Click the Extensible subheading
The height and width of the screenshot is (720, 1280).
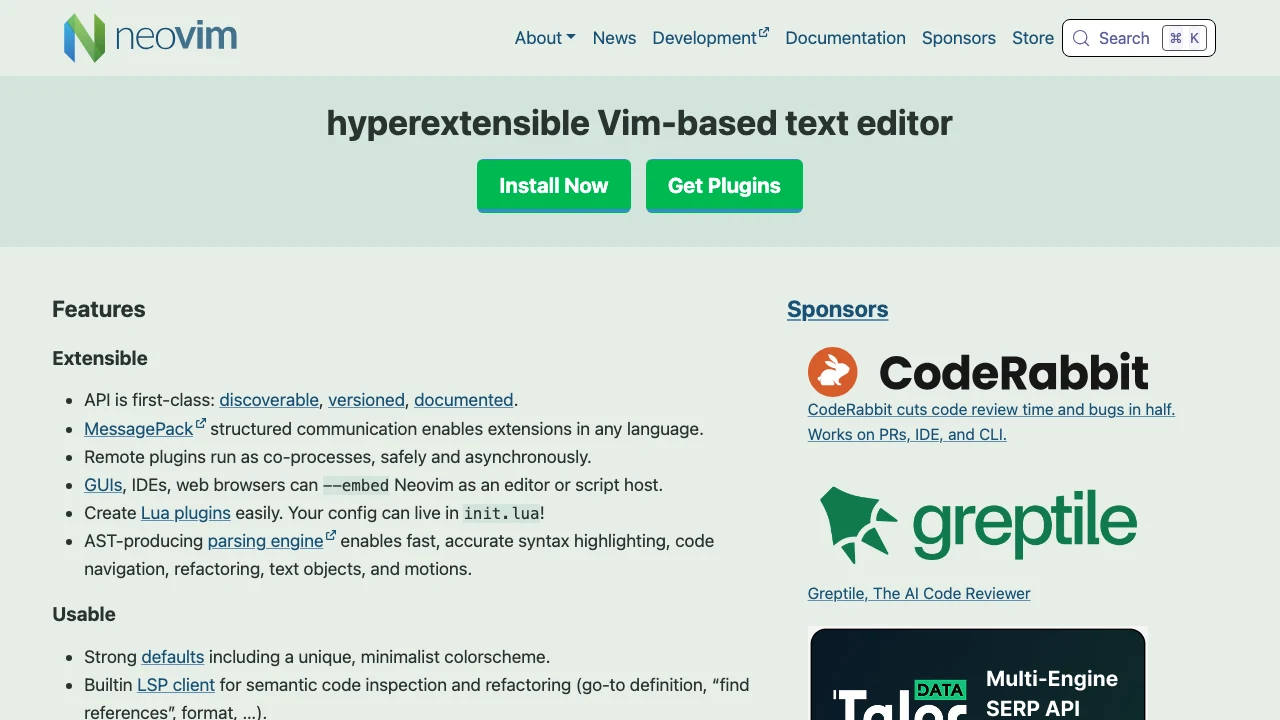click(x=100, y=358)
